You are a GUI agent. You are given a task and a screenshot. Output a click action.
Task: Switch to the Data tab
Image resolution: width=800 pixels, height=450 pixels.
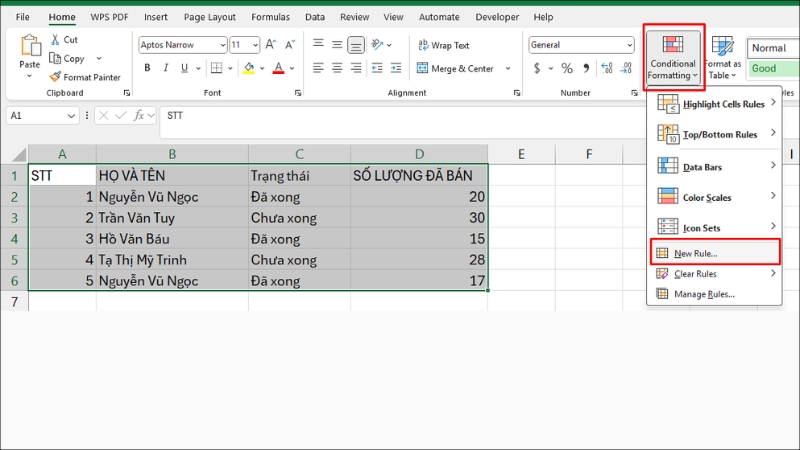tap(315, 17)
